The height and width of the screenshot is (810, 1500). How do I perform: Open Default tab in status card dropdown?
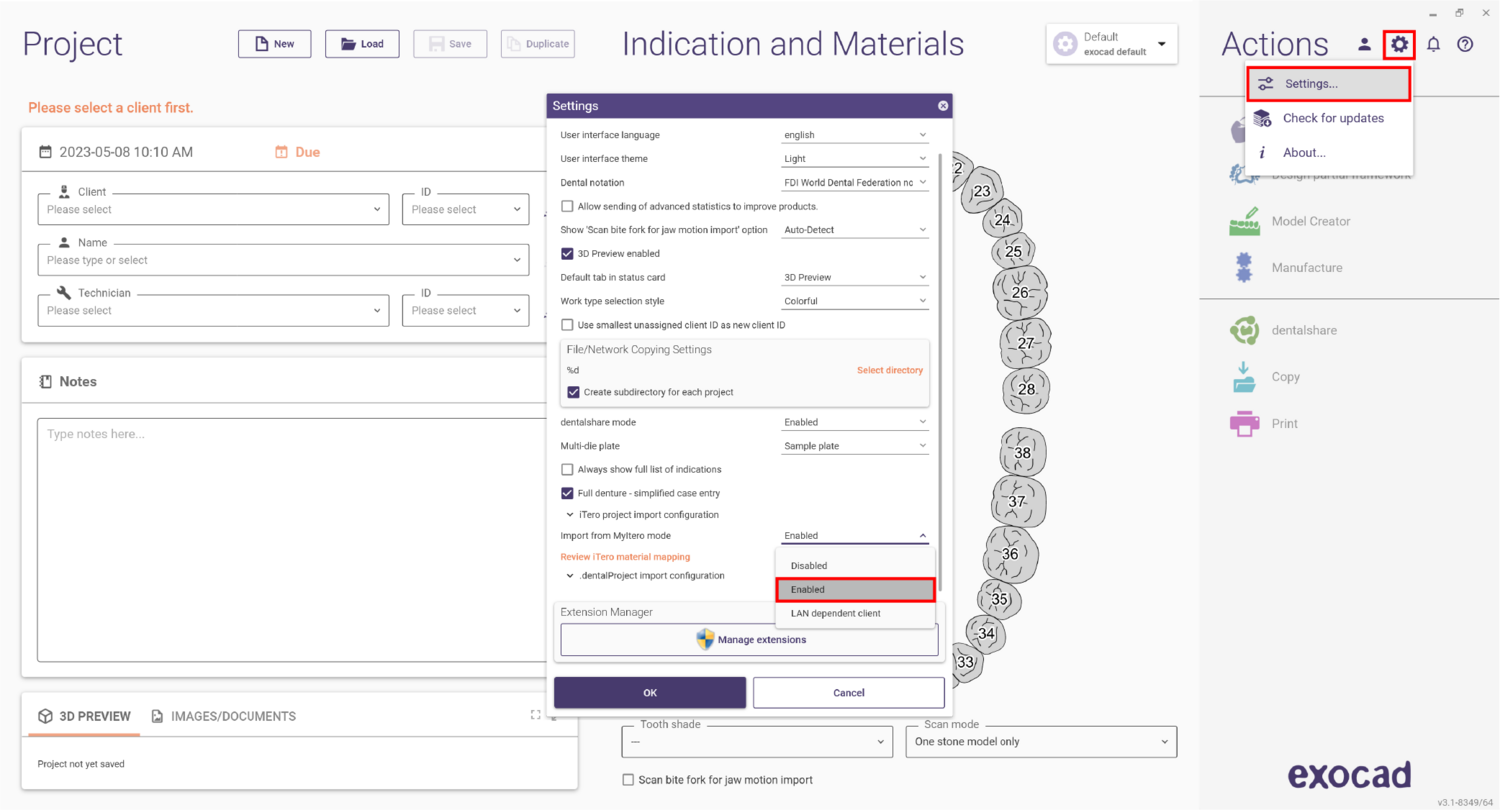click(855, 277)
